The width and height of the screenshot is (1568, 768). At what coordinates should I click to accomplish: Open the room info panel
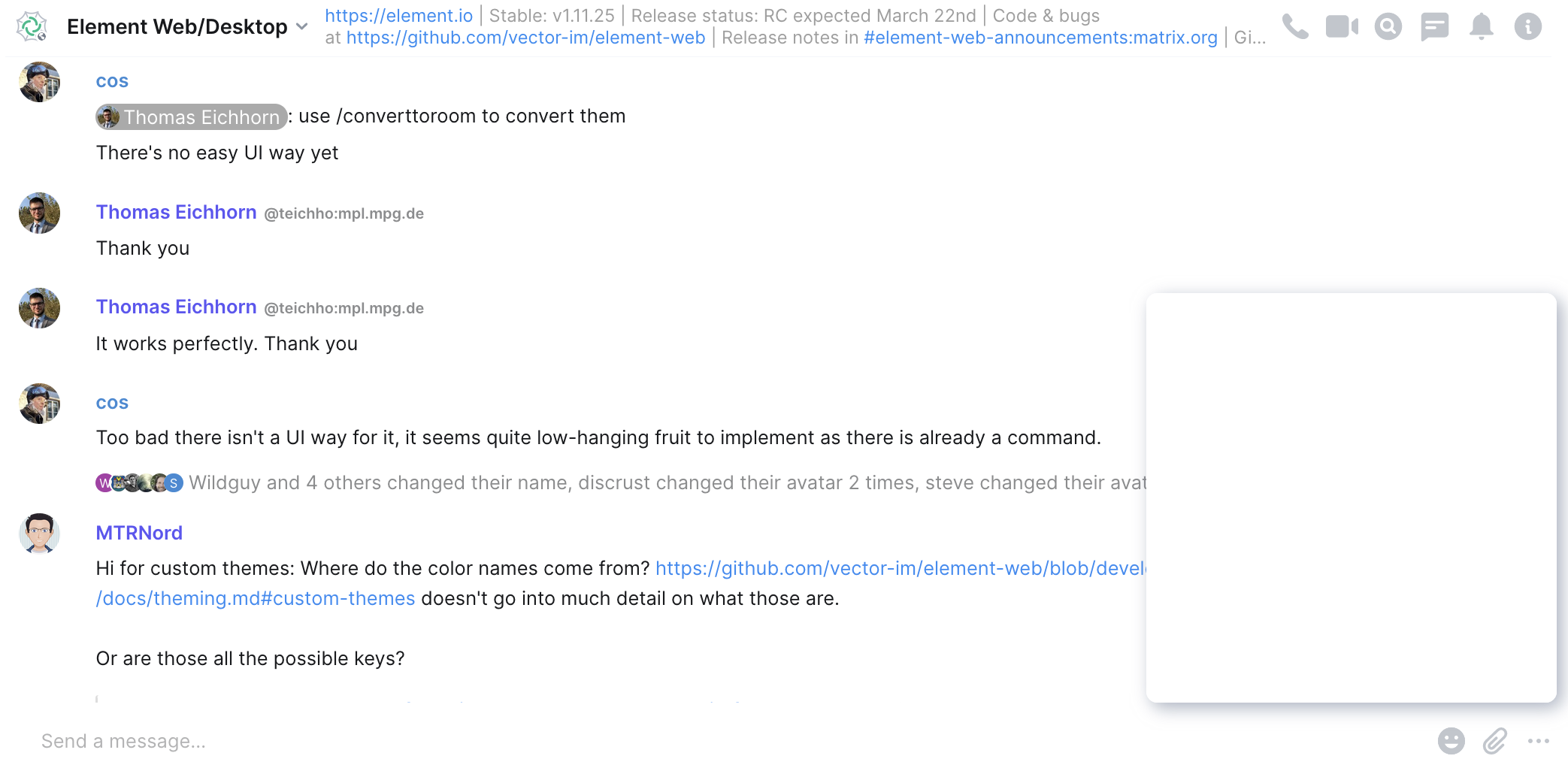point(1527,26)
